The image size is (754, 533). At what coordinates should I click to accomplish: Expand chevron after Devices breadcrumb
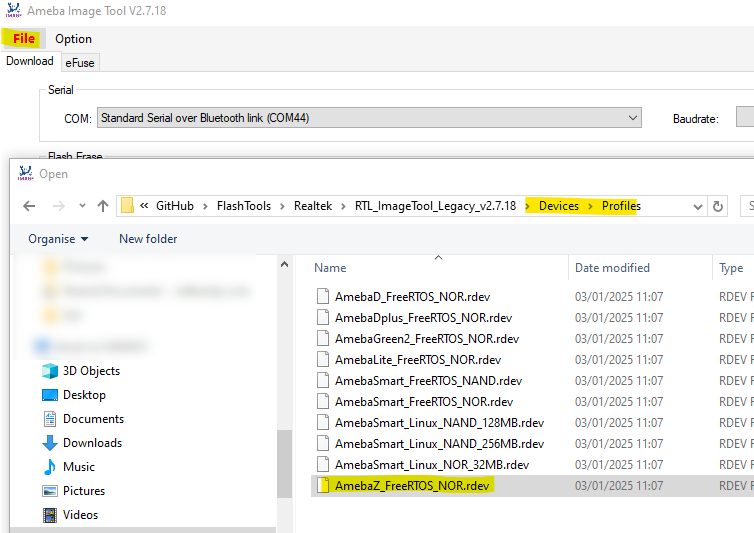pyautogui.click(x=590, y=206)
